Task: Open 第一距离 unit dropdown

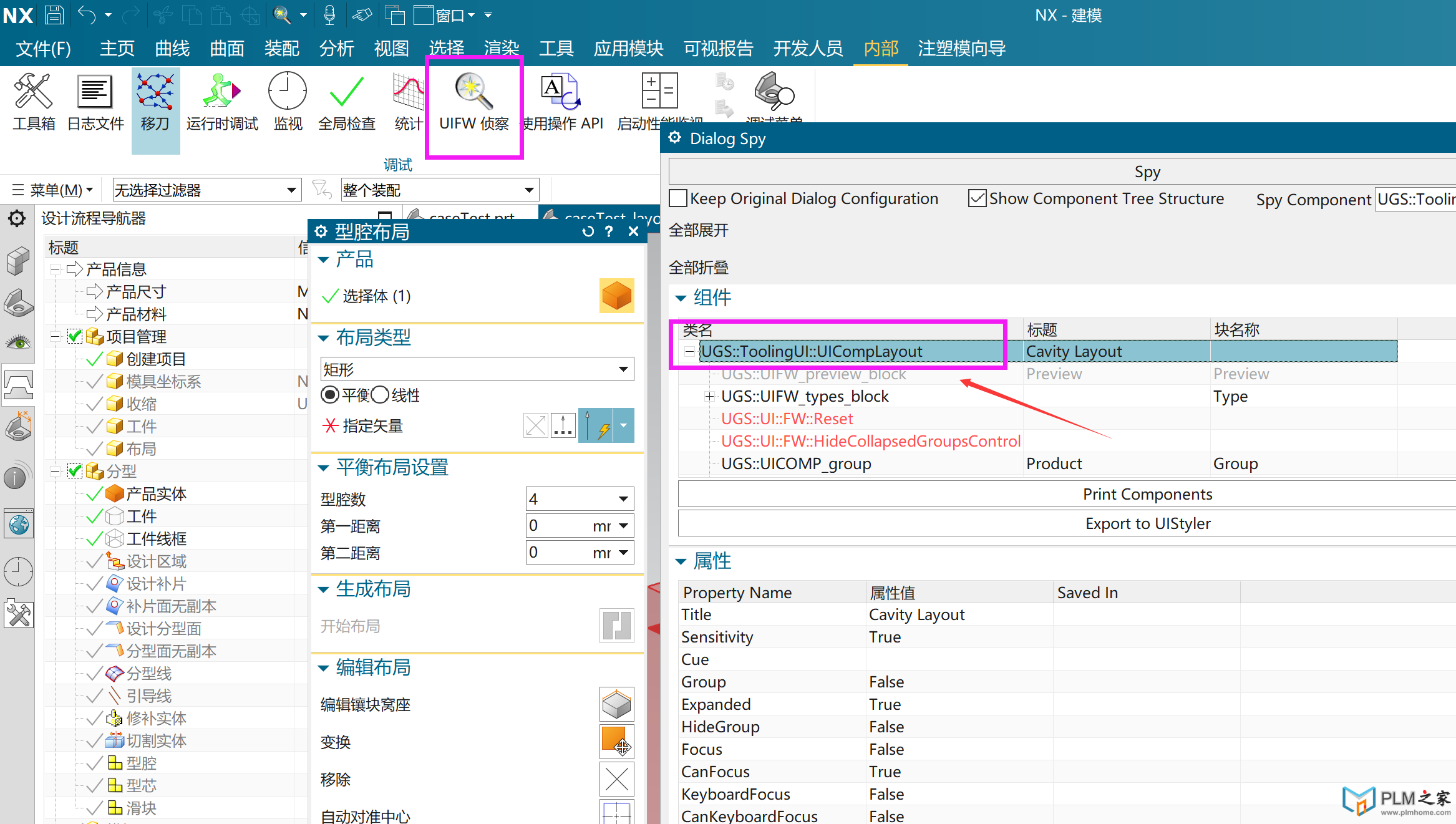Action: point(623,526)
